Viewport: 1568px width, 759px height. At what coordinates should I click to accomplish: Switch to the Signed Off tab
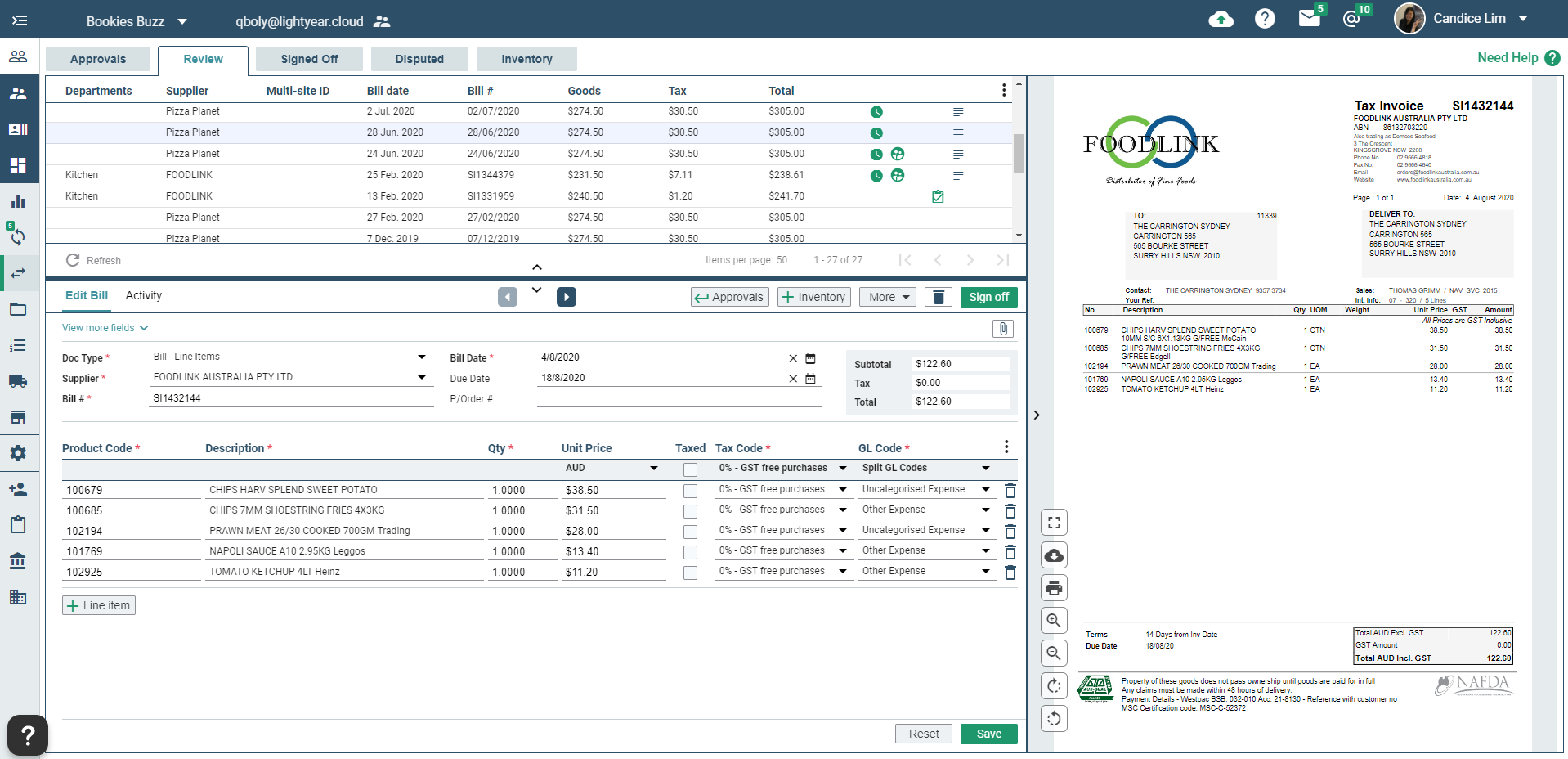point(309,59)
